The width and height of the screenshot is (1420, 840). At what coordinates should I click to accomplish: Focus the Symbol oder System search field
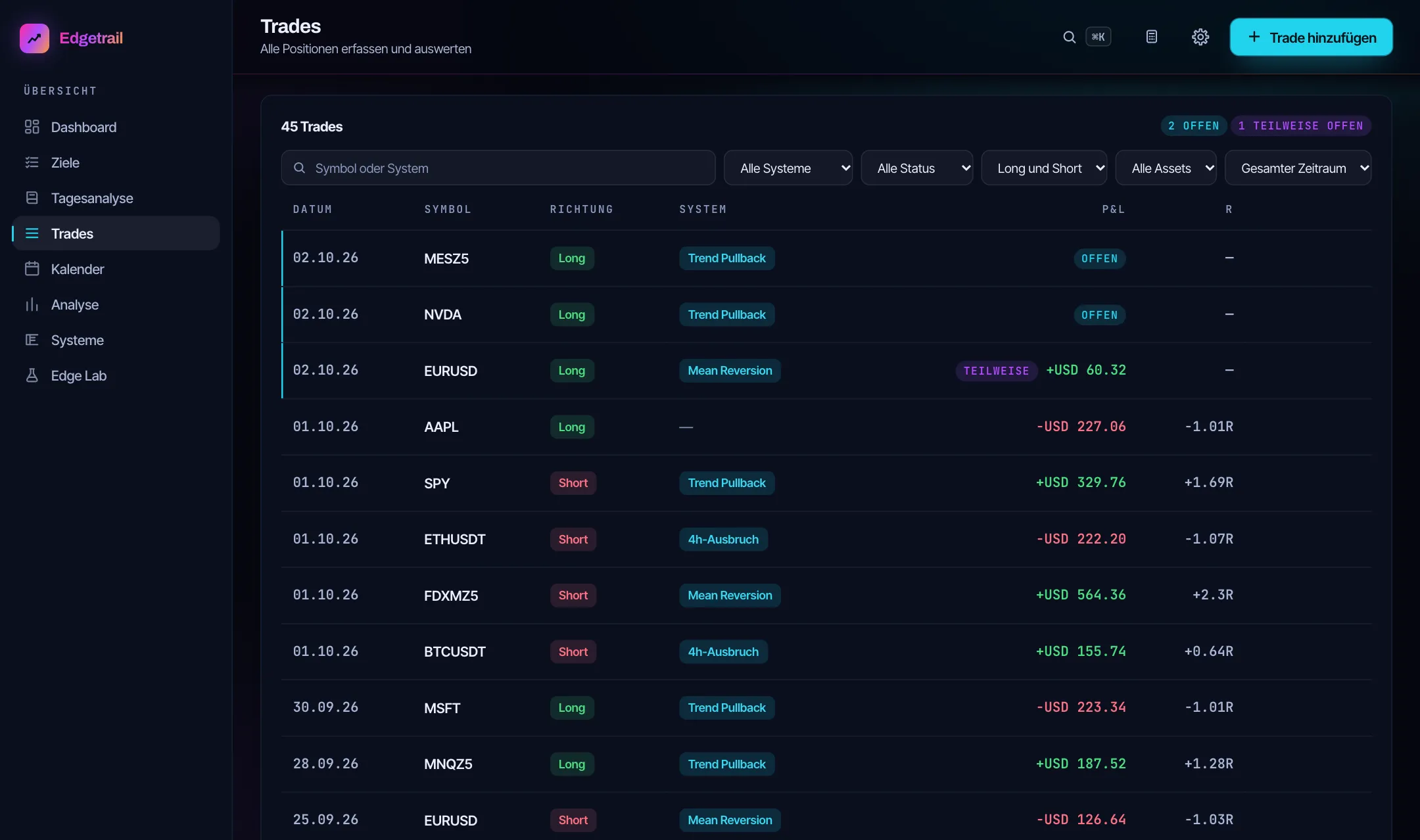coord(498,168)
